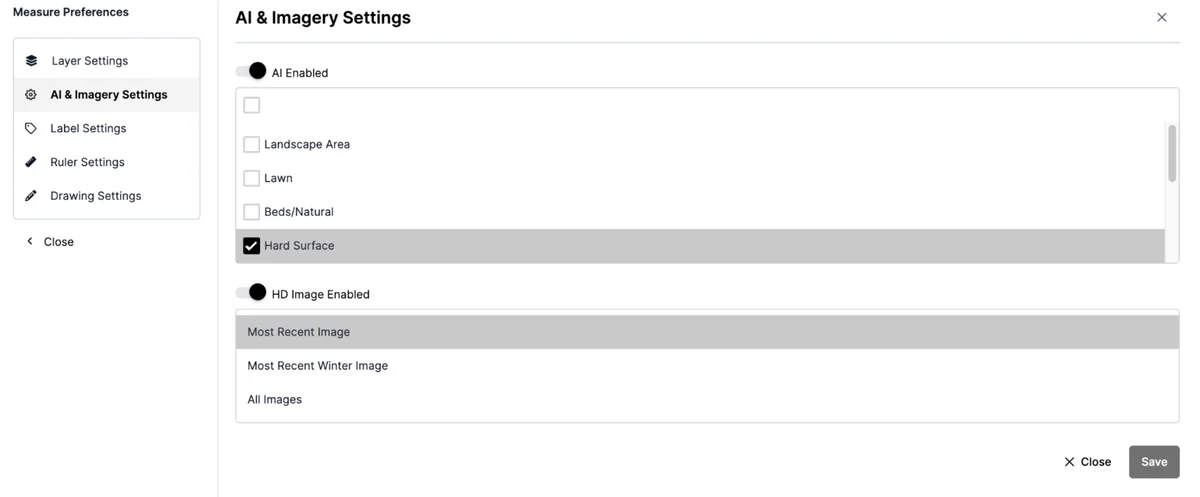Screen dimensions: 1200x497
Task: Uncheck the Hard Surface checkbox
Action: click(x=252, y=246)
